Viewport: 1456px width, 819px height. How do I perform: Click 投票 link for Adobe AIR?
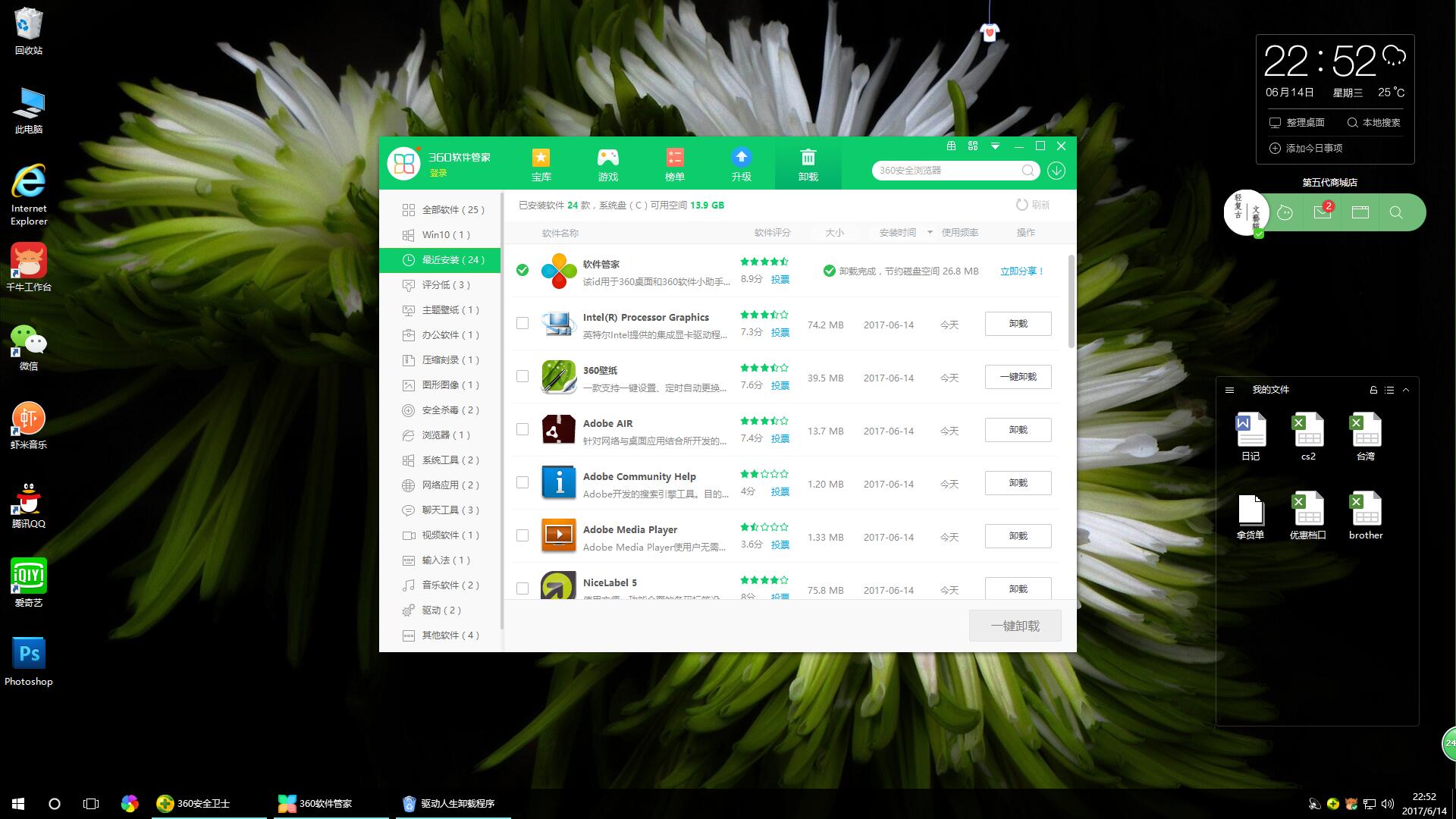coord(780,438)
